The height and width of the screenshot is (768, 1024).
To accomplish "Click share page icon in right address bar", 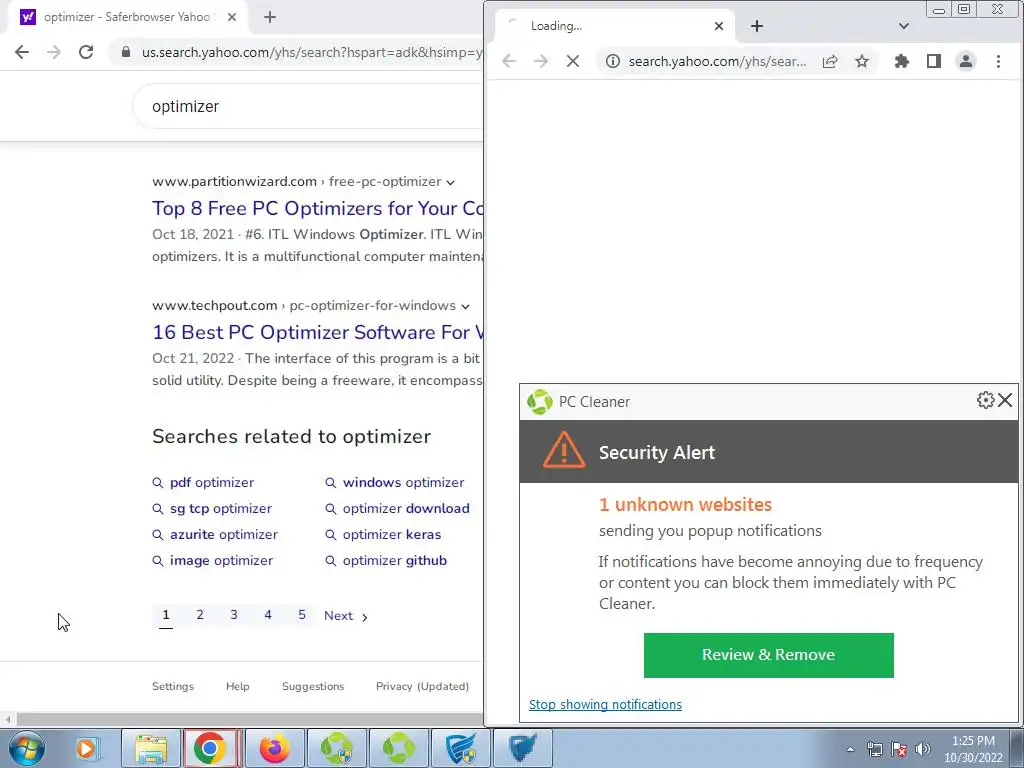I will (x=830, y=61).
